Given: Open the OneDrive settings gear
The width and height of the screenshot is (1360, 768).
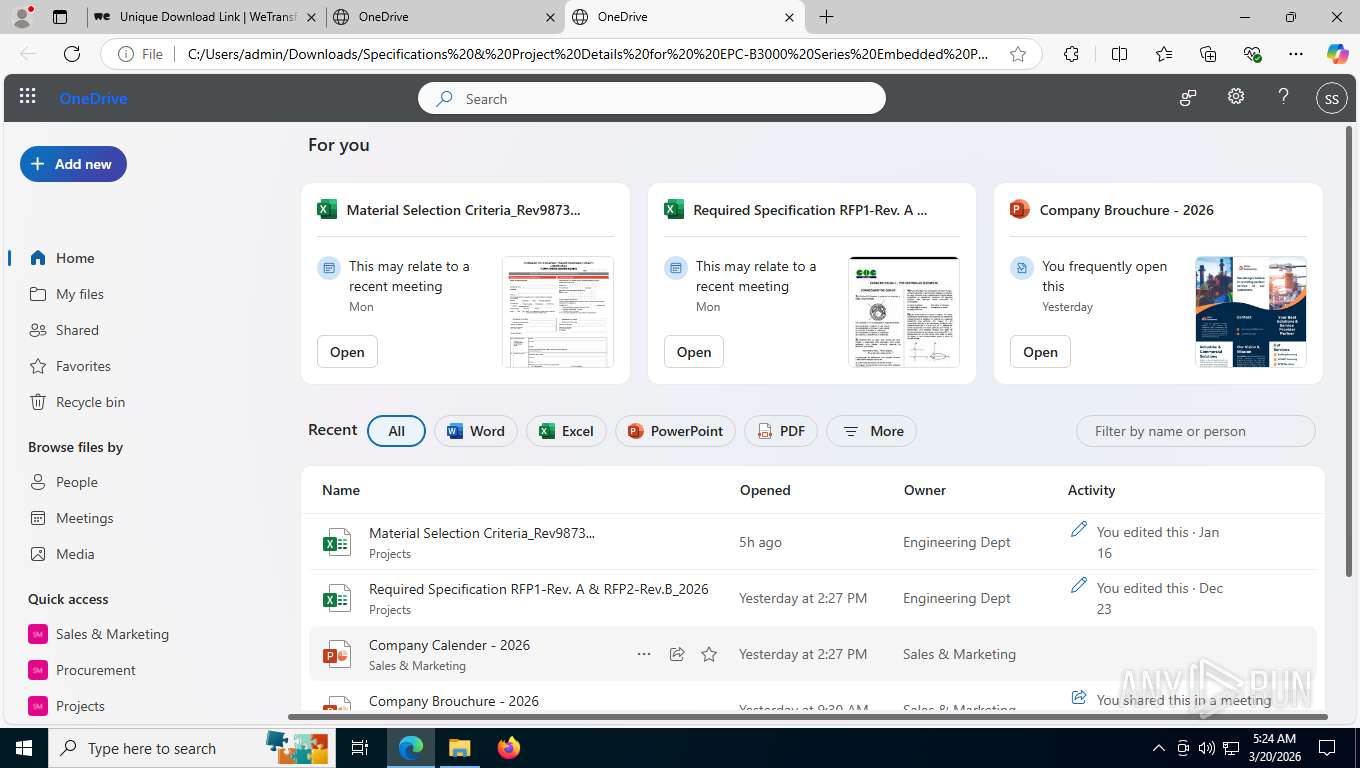Looking at the screenshot, I should 1236,97.
